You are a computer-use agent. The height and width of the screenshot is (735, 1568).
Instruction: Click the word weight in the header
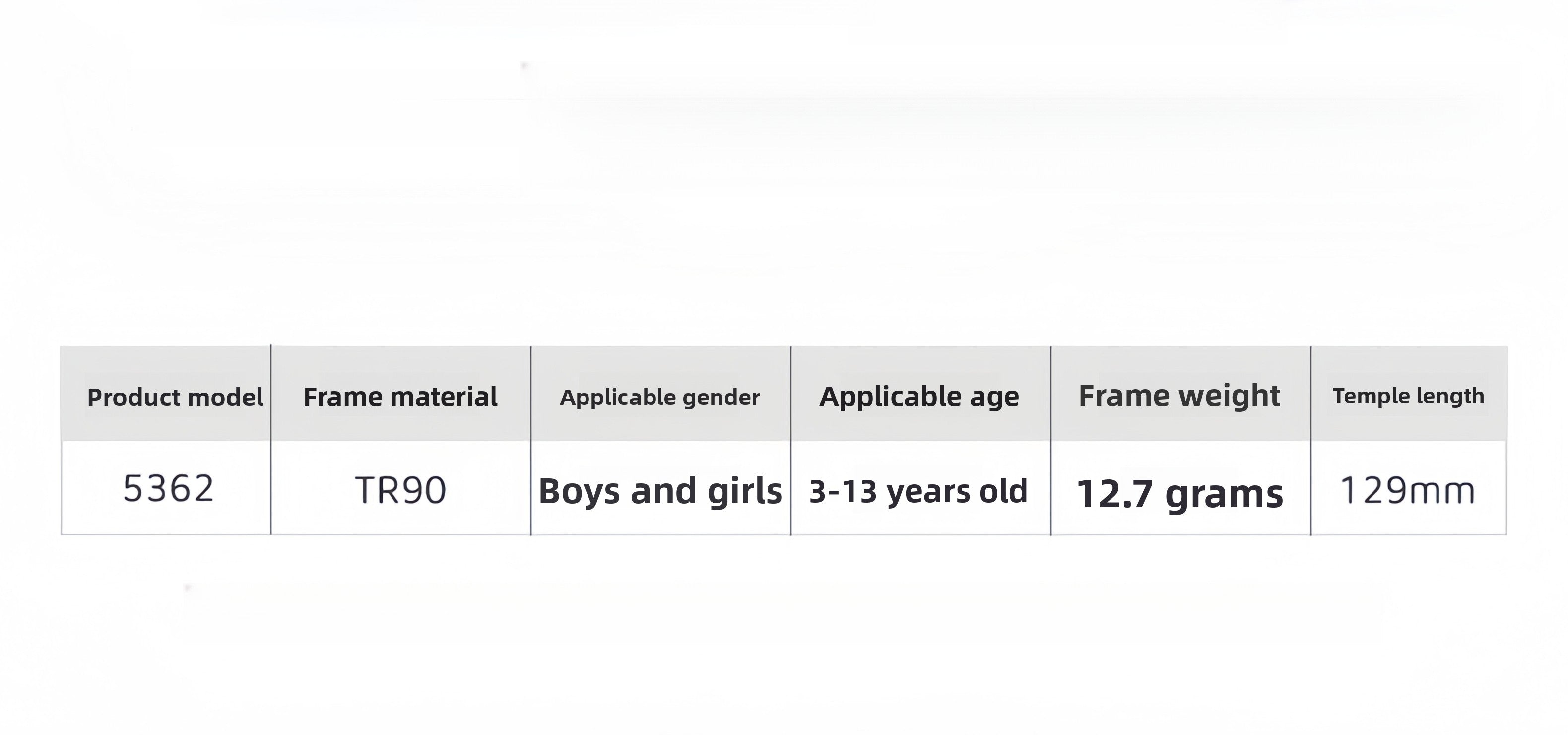1230,396
